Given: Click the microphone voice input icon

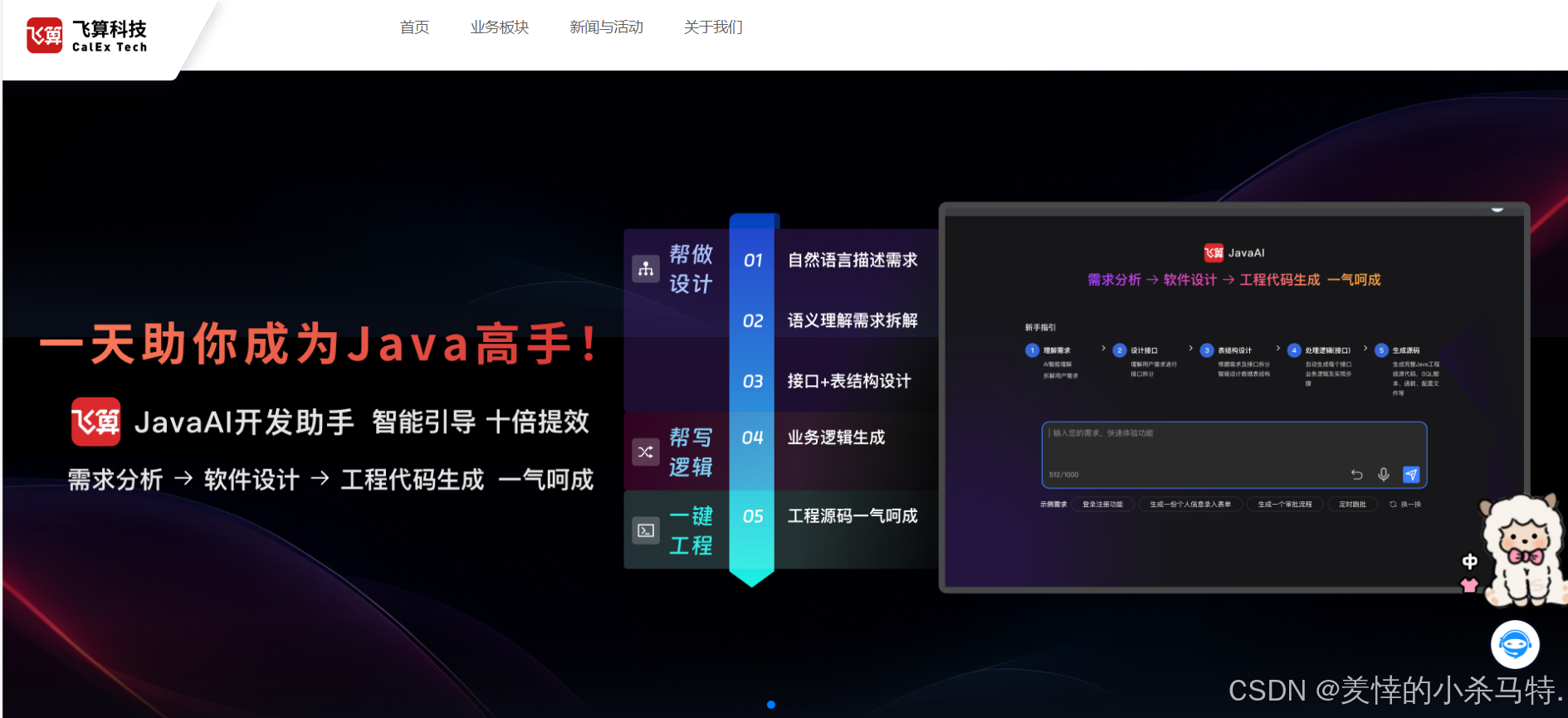Looking at the screenshot, I should (1384, 475).
